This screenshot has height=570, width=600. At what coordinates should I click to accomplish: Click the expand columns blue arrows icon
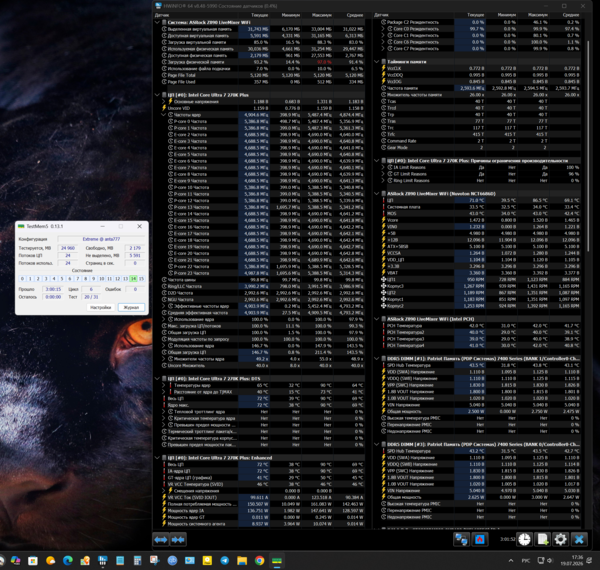coord(161,540)
